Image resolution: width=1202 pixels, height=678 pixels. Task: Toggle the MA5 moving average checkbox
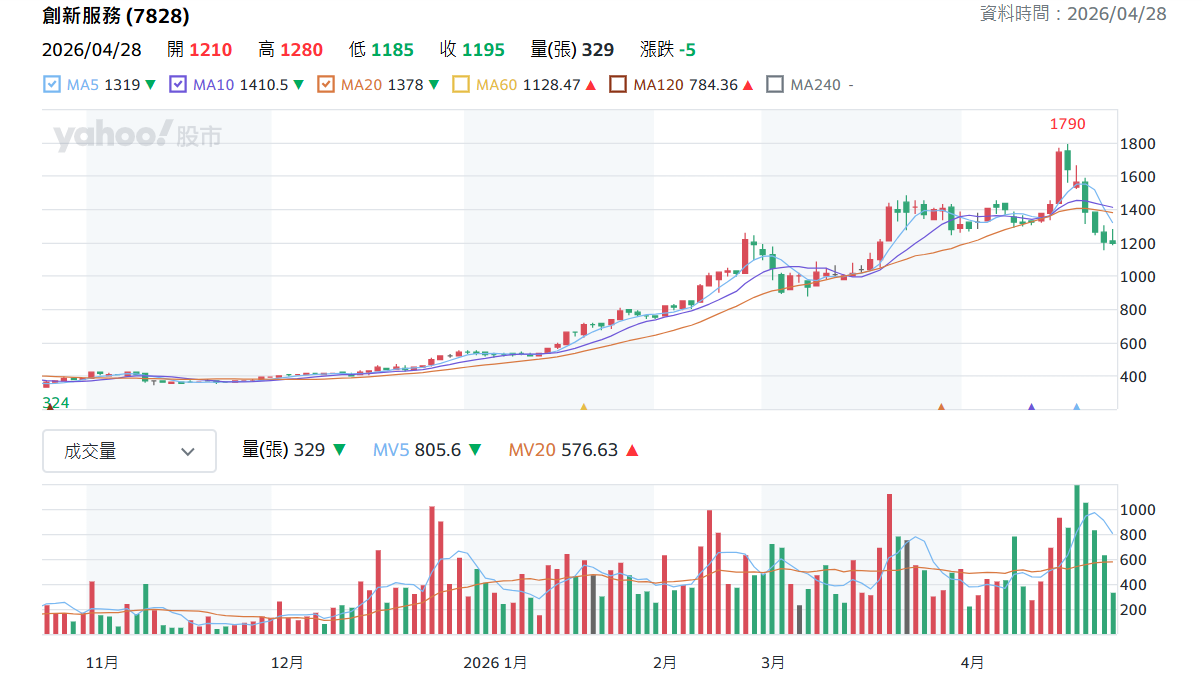[x=52, y=85]
